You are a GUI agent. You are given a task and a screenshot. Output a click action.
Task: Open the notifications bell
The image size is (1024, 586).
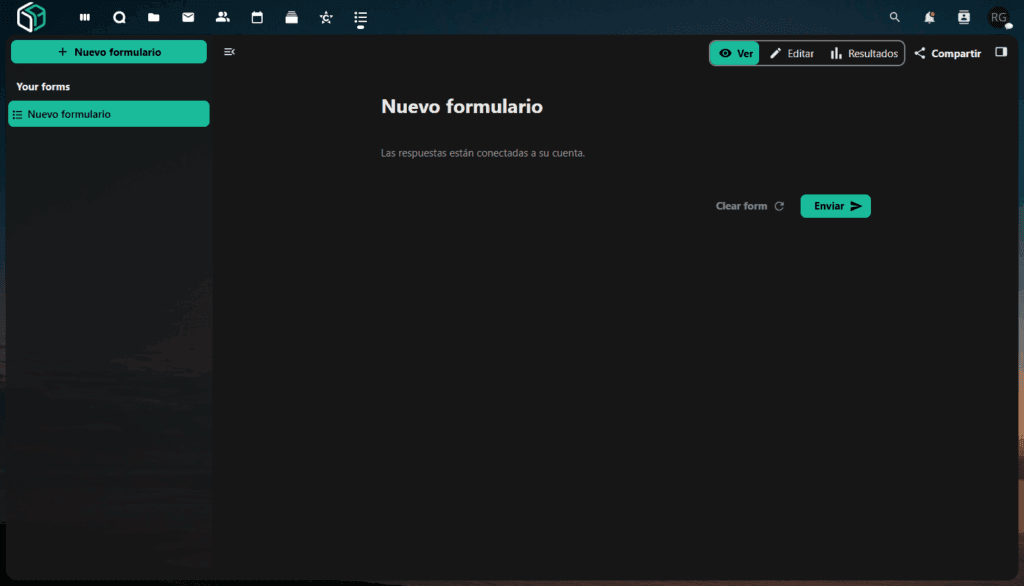tap(929, 17)
